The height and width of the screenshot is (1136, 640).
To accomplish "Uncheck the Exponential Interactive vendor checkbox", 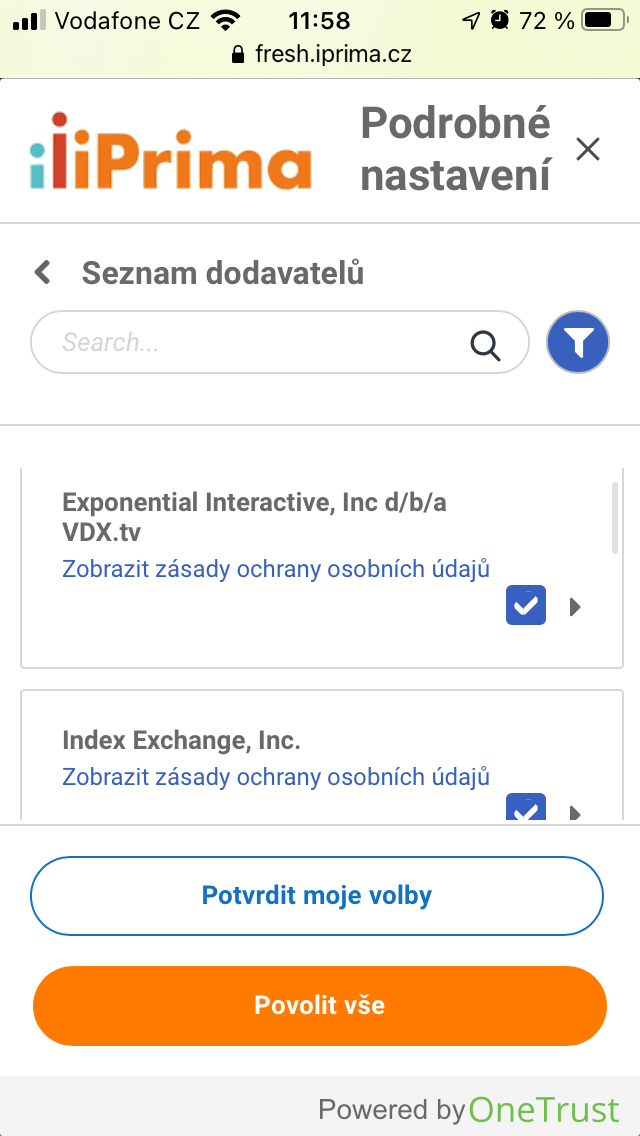I will coord(526,606).
